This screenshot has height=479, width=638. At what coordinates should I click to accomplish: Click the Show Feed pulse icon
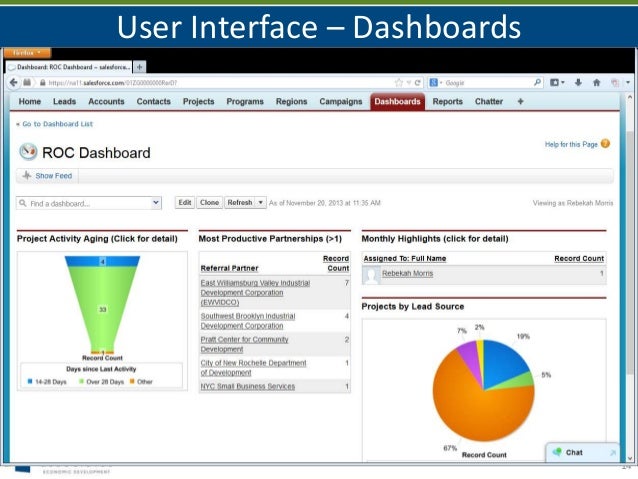(x=27, y=175)
